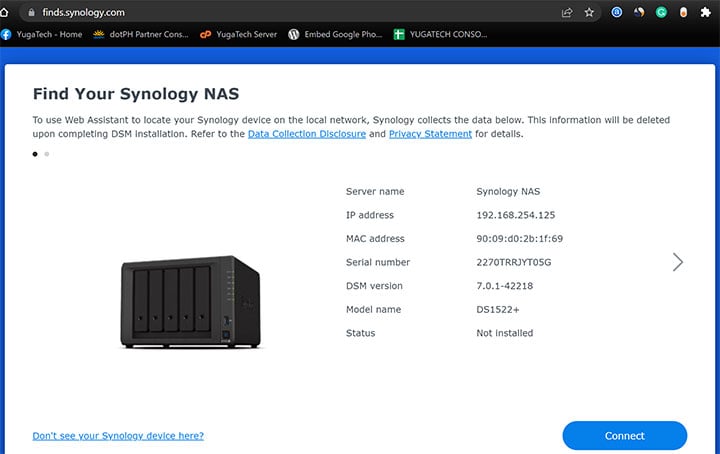Bookmark this page with the star icon

[x=589, y=12]
